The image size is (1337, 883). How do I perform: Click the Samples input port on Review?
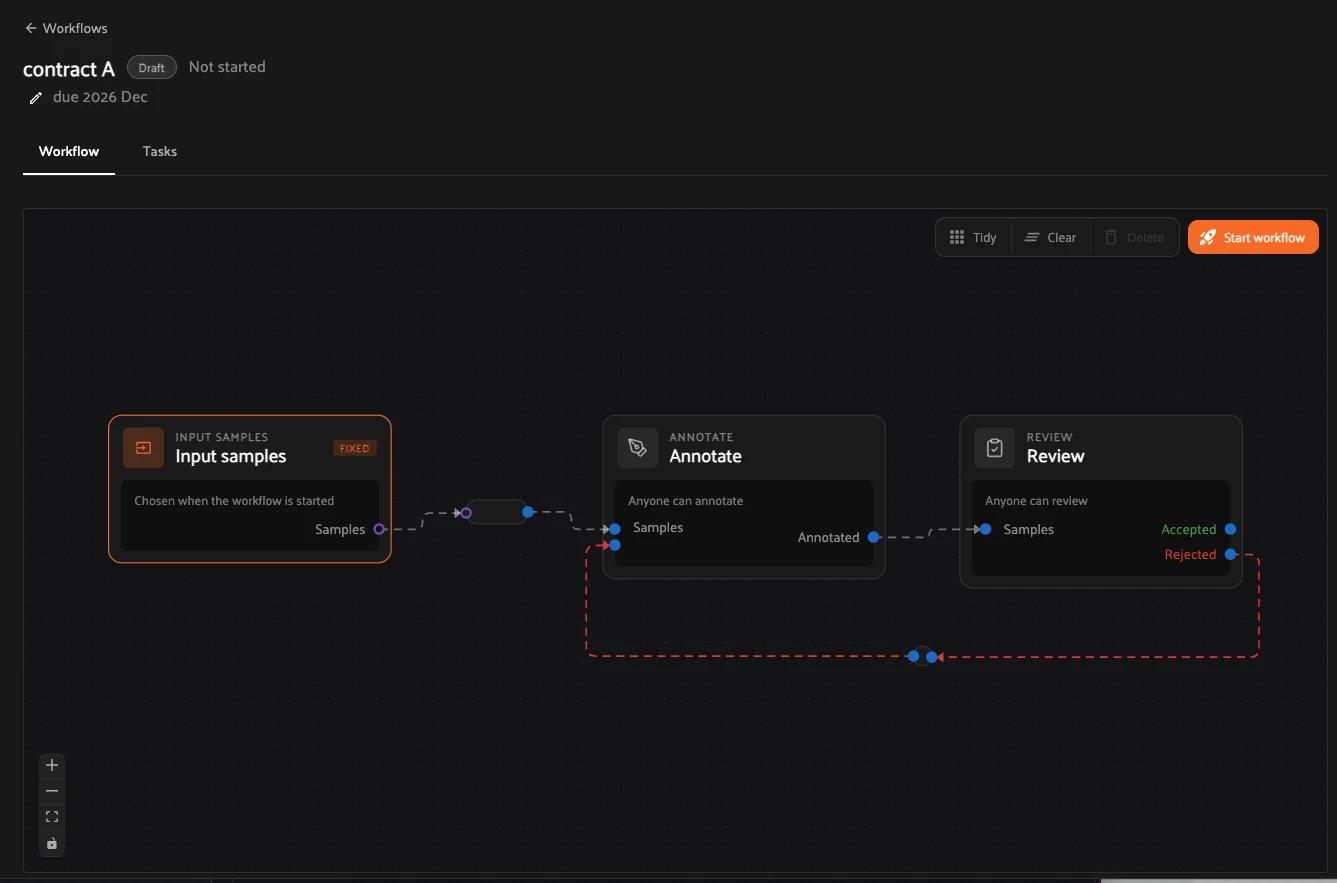pos(985,529)
